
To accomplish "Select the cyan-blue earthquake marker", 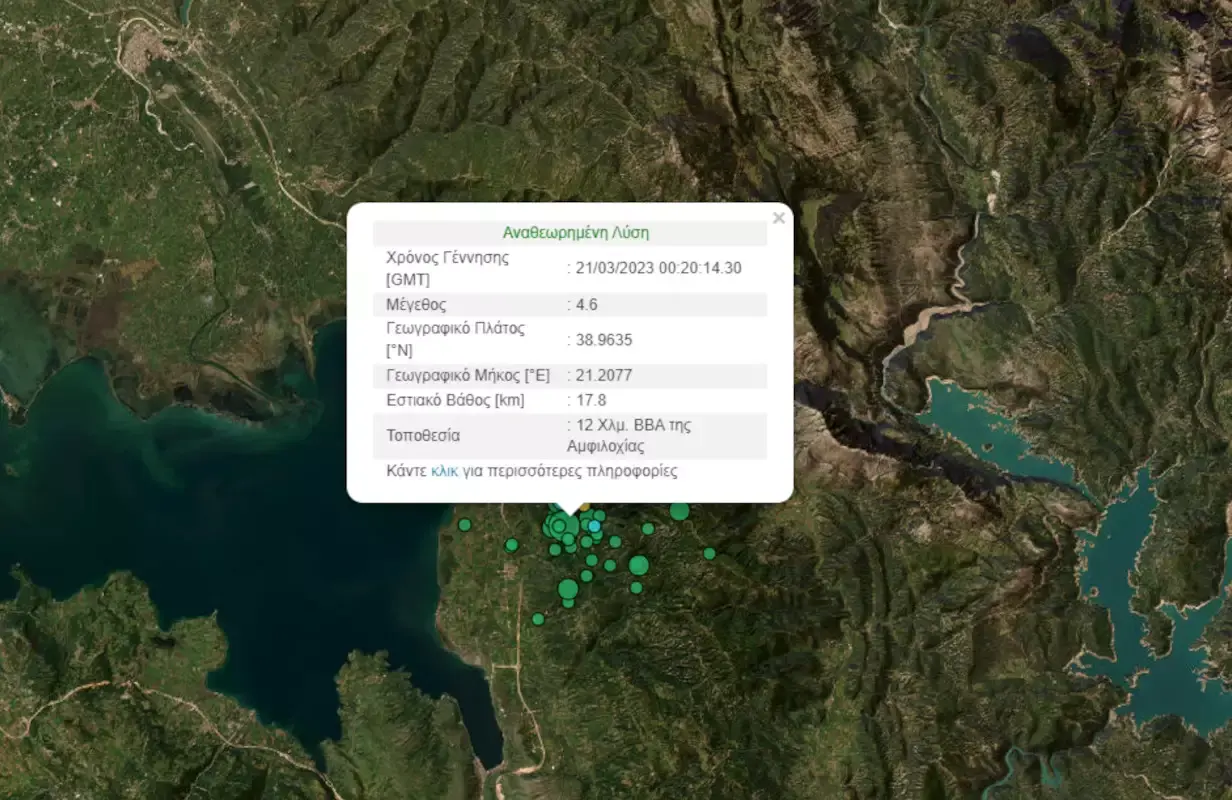I will click(x=594, y=526).
